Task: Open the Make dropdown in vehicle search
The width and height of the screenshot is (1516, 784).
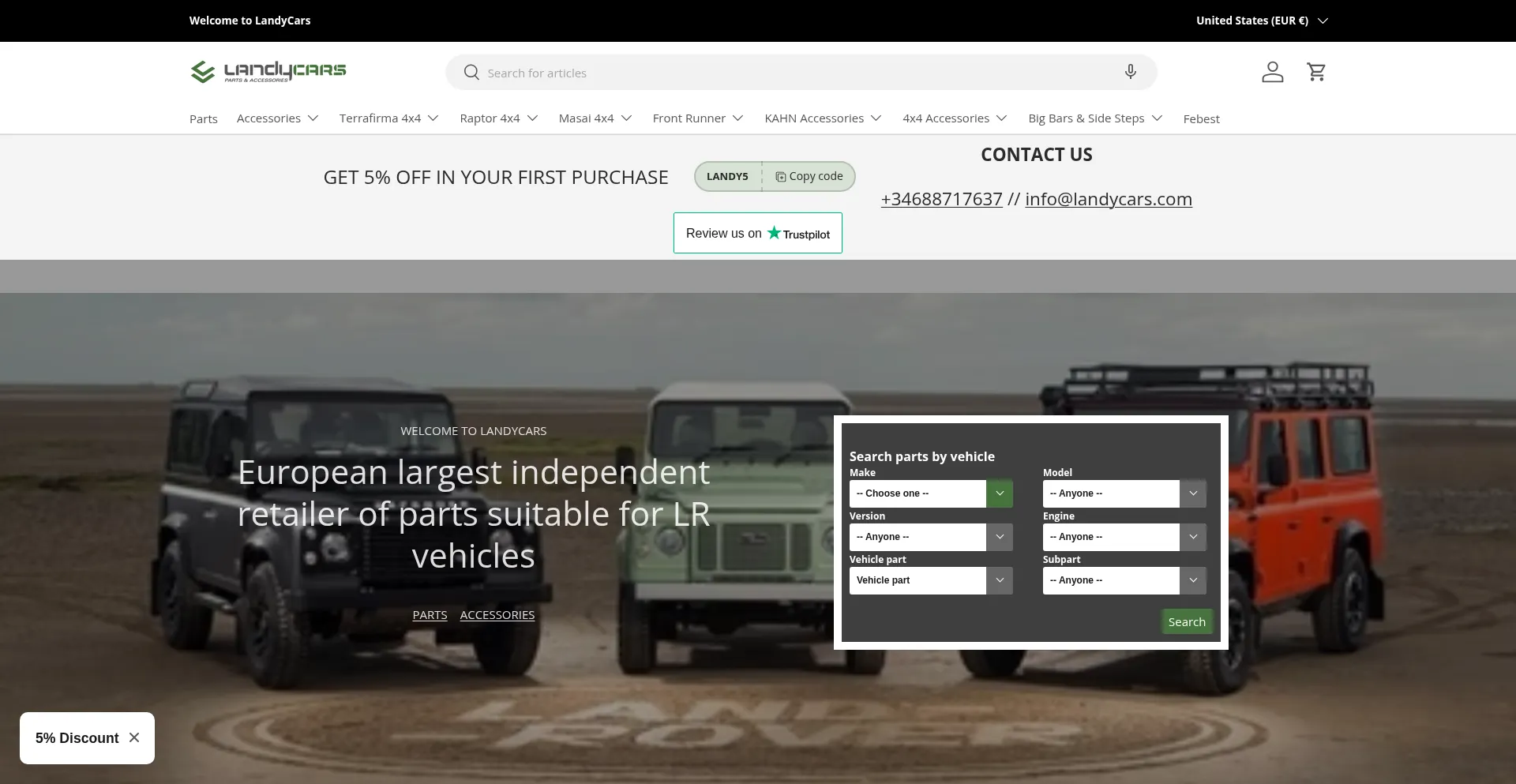Action: [930, 493]
